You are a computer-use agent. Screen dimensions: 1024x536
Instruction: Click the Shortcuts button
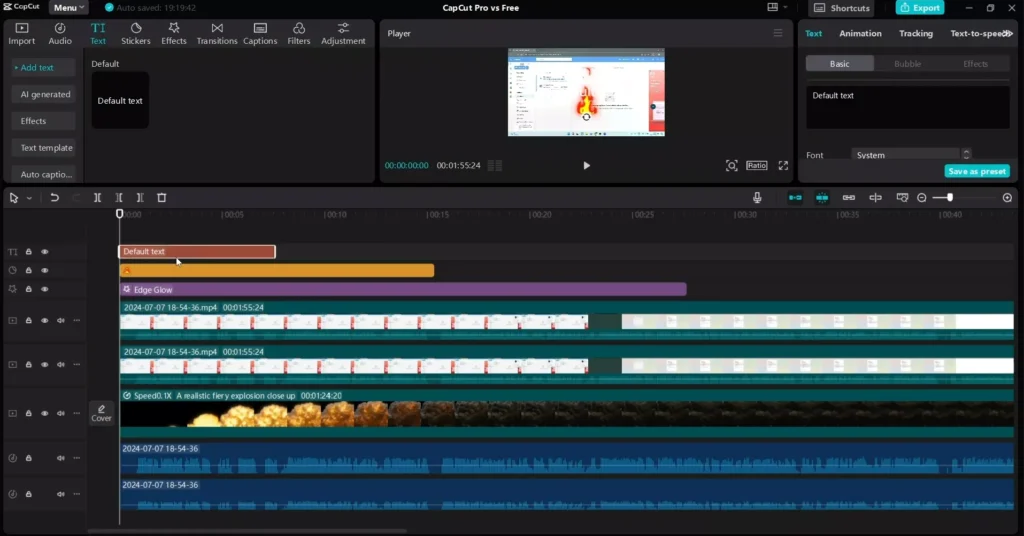(x=842, y=8)
